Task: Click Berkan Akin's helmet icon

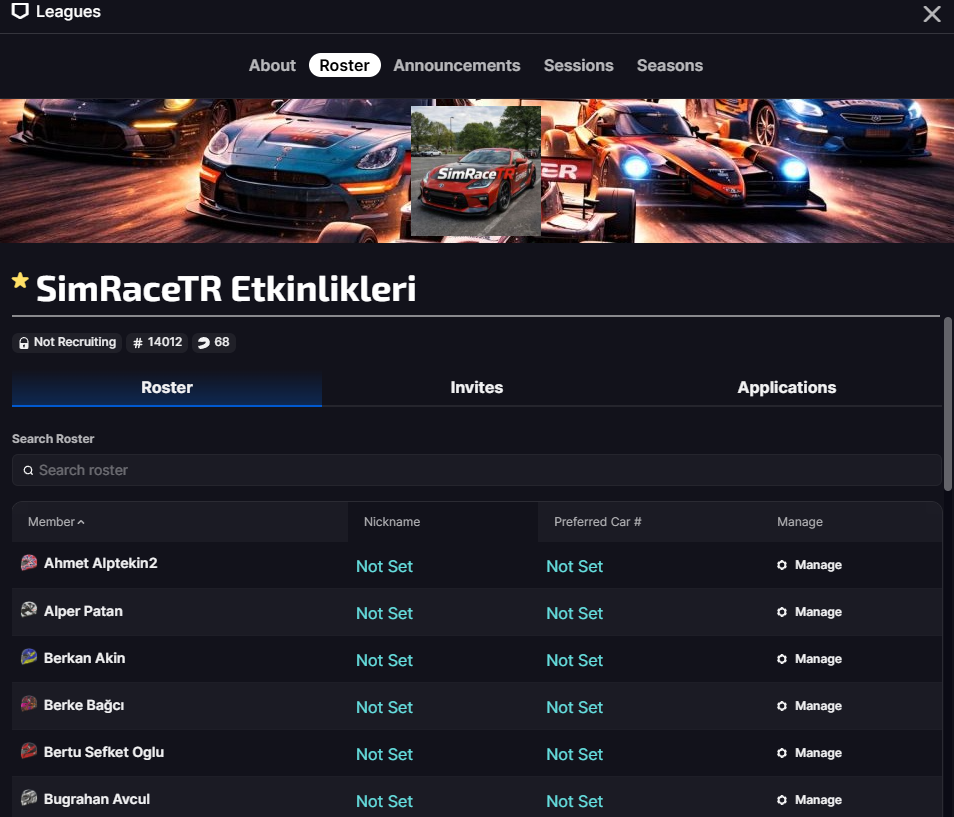Action: point(29,657)
